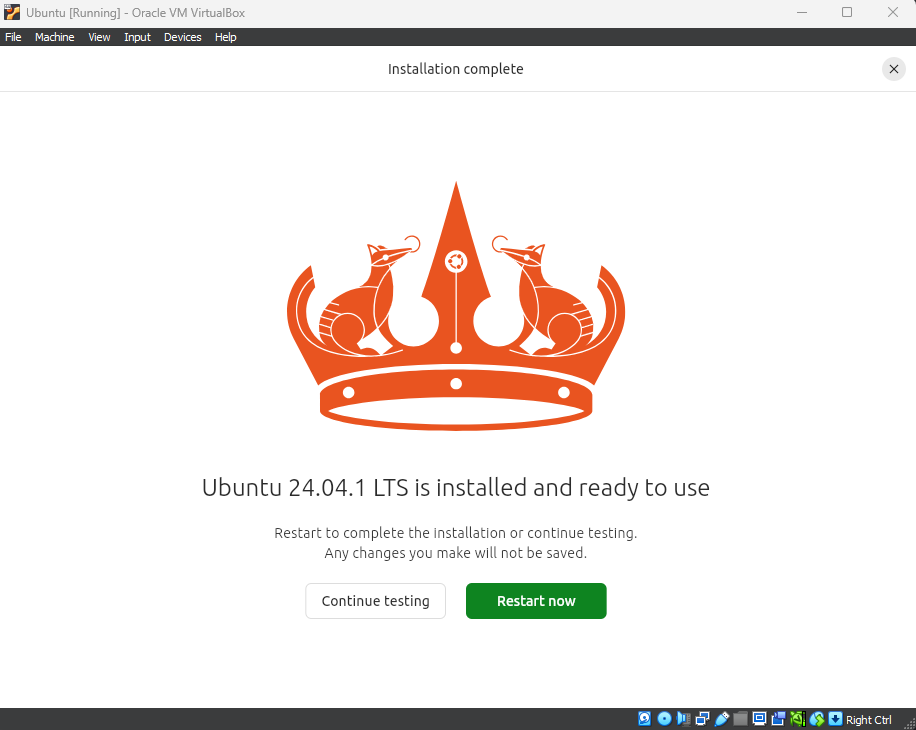The image size is (916, 730).
Task: Open the network adapters status icon
Action: 702,719
